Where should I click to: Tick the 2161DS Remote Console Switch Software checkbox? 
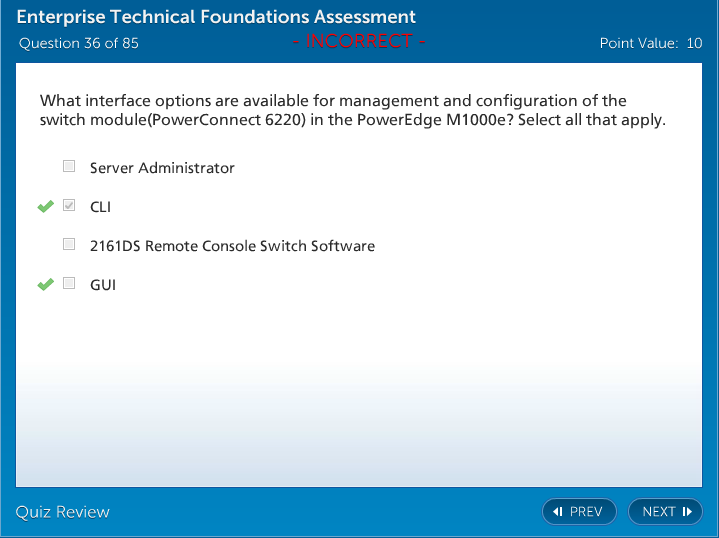pos(69,244)
